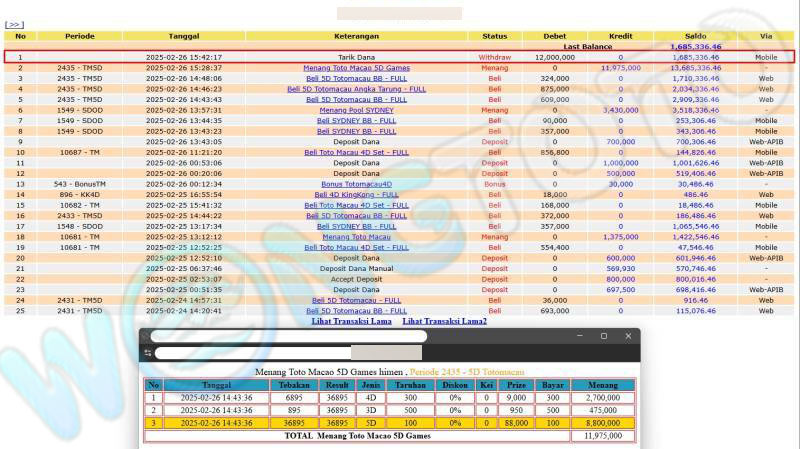Screen dimensions: 800x449
Task: Click the 896 - KK4D periode cell
Action: click(x=80, y=194)
